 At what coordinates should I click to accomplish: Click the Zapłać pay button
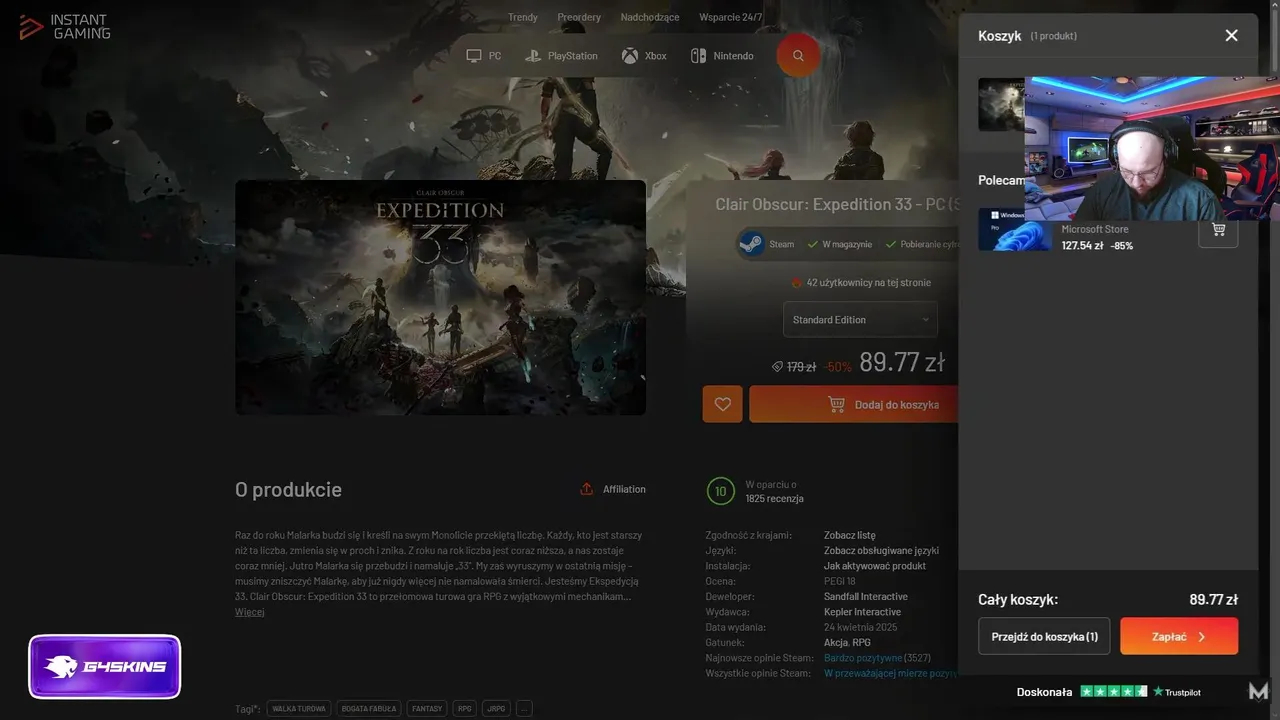[x=1179, y=636]
